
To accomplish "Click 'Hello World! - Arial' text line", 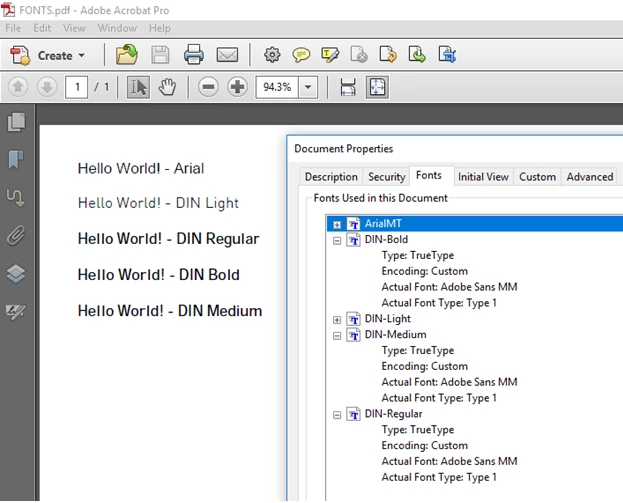I will click(141, 168).
